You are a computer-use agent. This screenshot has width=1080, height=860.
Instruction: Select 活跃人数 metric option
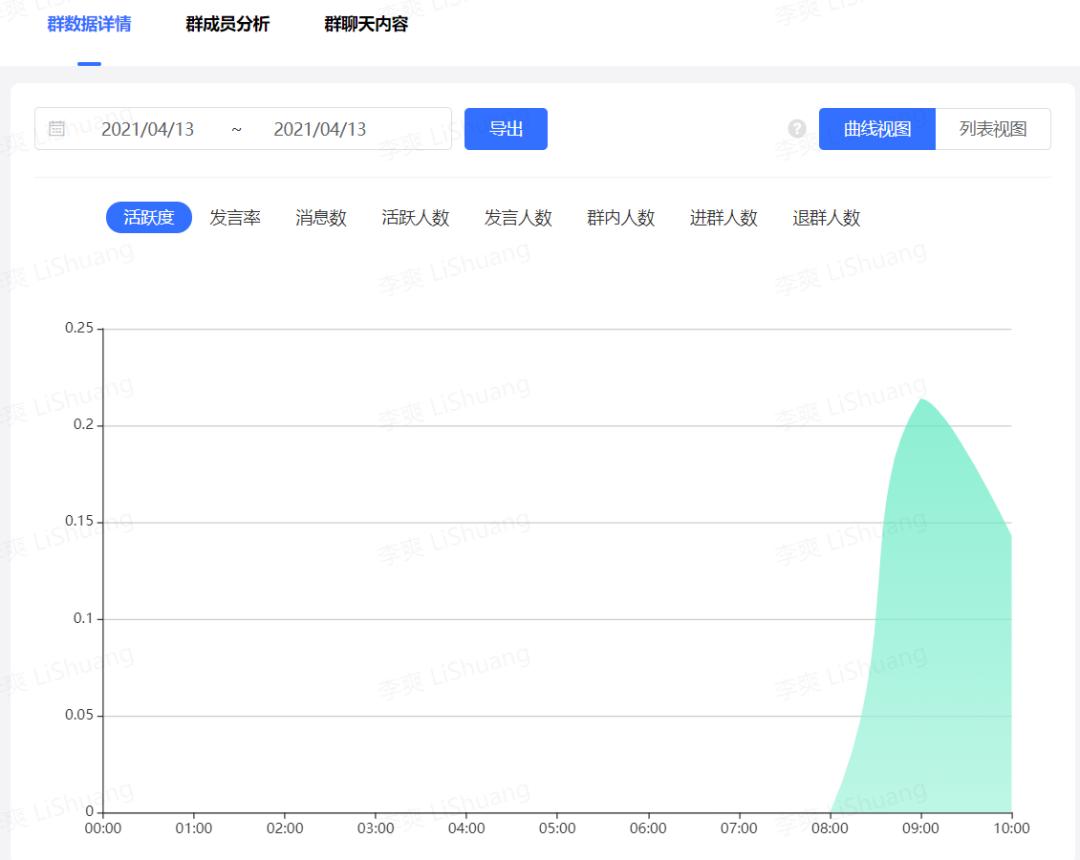[416, 218]
